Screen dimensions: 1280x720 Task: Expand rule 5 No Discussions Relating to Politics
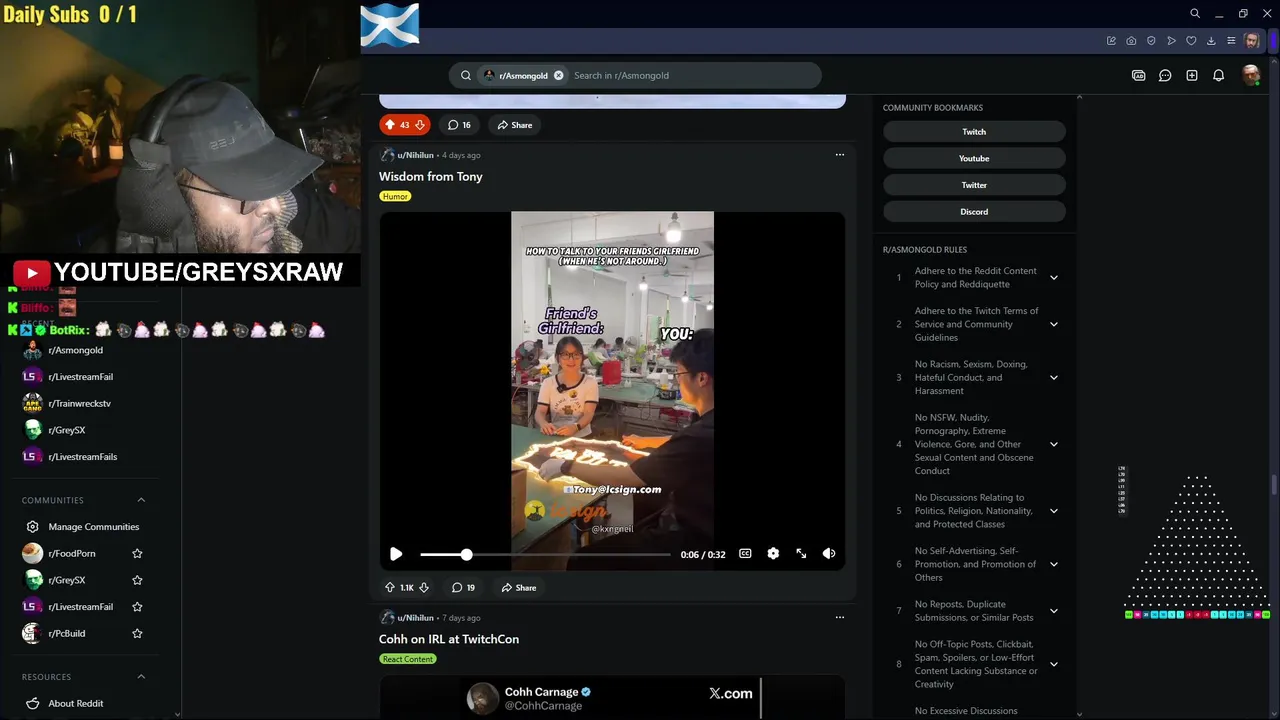click(x=1053, y=511)
